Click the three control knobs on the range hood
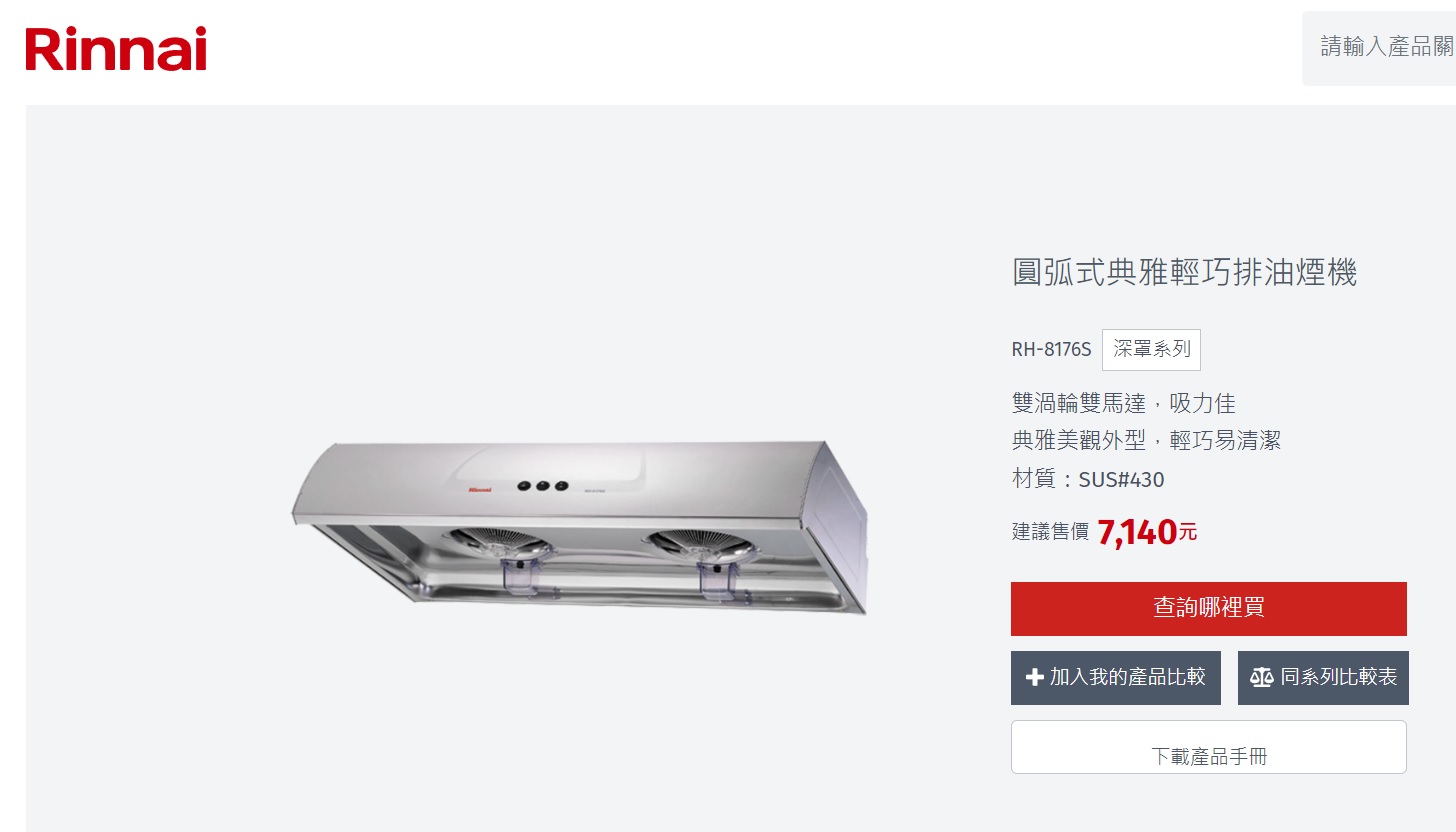This screenshot has width=1456, height=832. [x=543, y=486]
